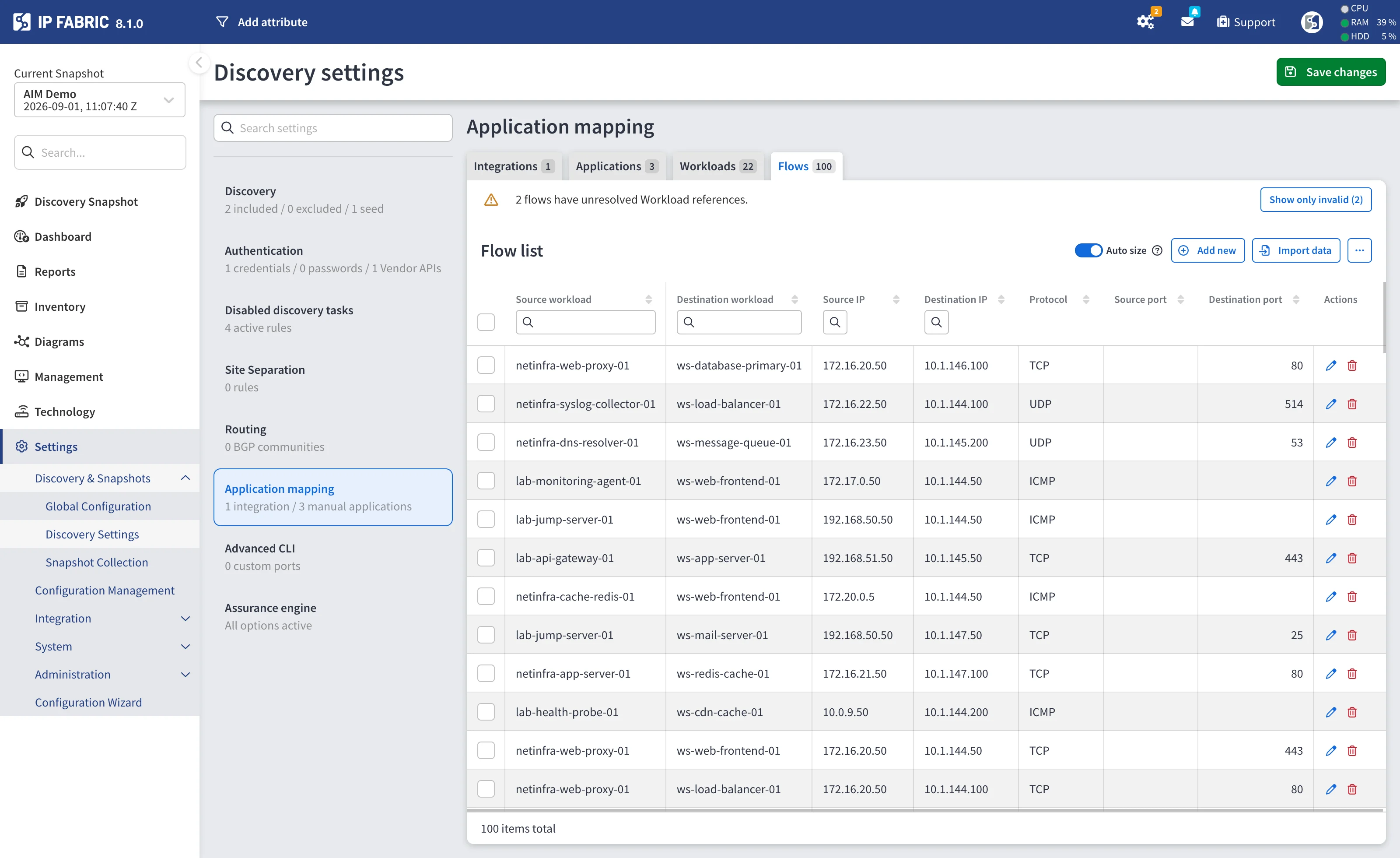
Task: Toggle the Auto size switch
Action: pos(1088,250)
